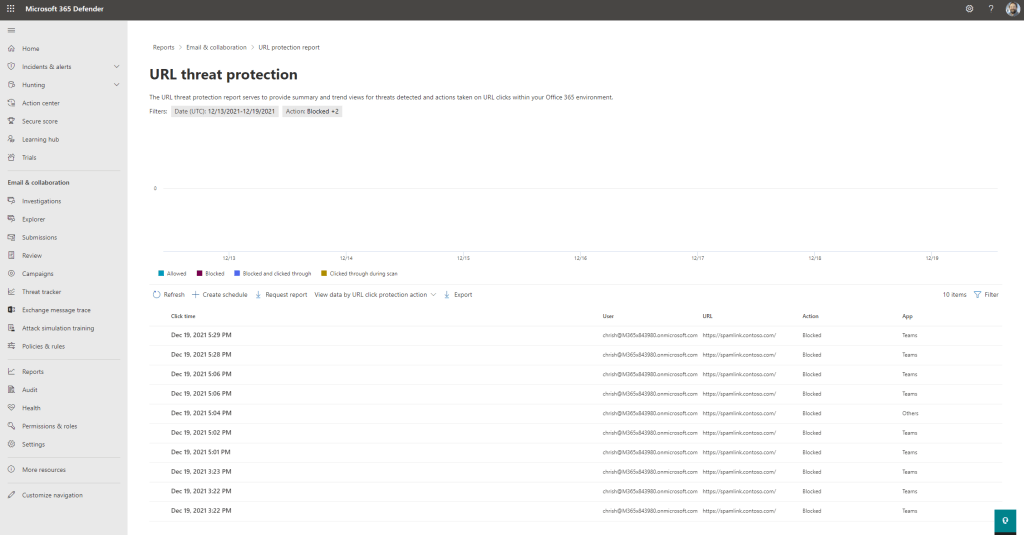Click the Refresh icon above the table
This screenshot has height=535, width=1024.
click(x=157, y=295)
